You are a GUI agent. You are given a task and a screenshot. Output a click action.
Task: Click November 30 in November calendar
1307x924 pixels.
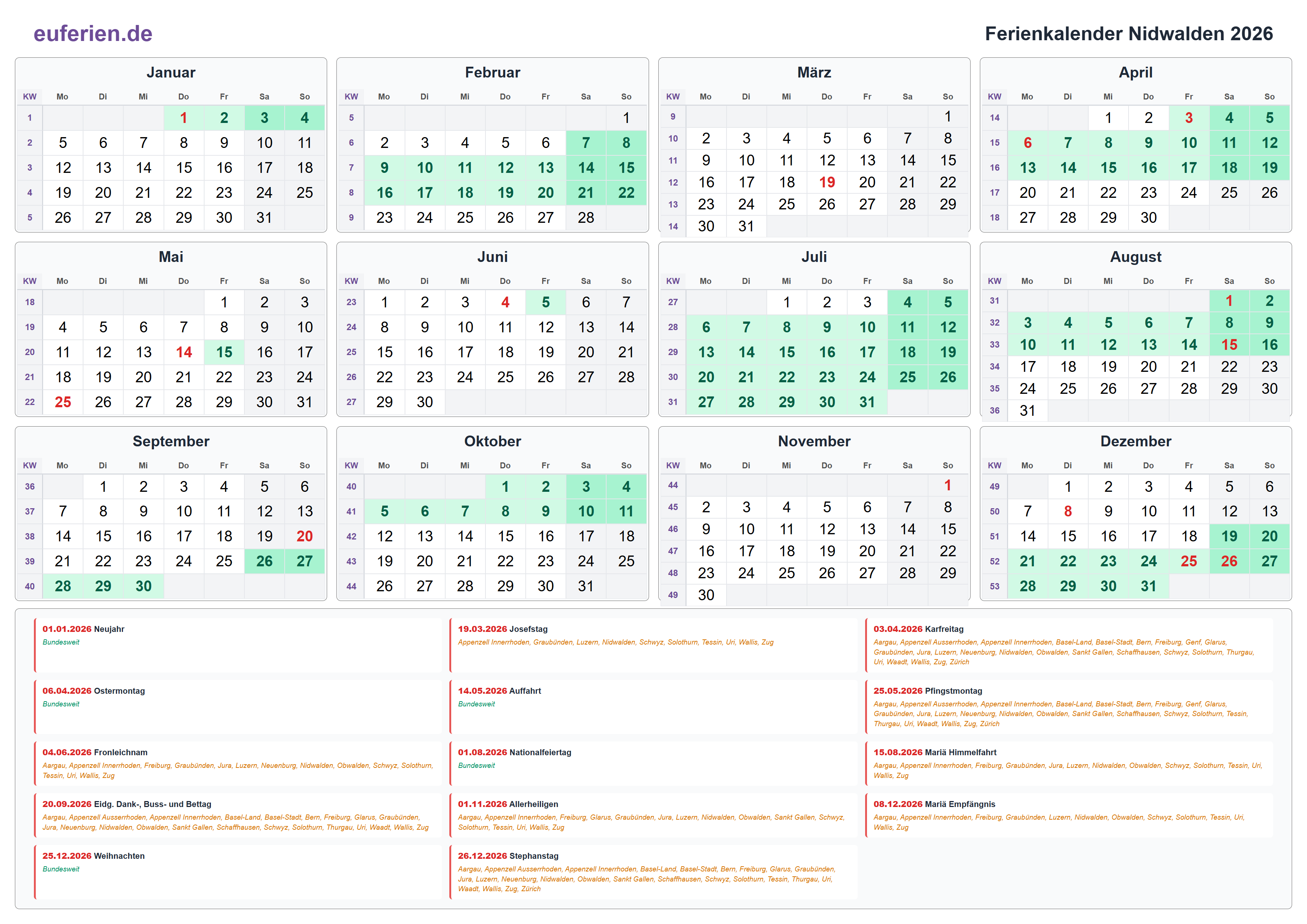pos(706,595)
